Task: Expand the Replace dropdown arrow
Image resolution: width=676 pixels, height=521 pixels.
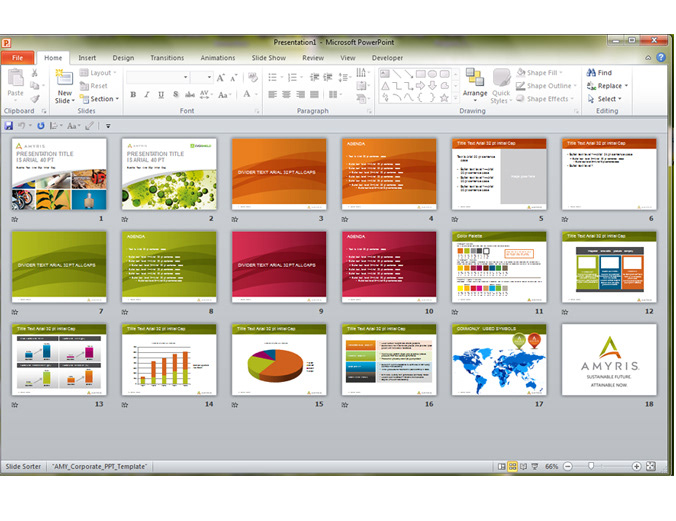Action: [627, 86]
